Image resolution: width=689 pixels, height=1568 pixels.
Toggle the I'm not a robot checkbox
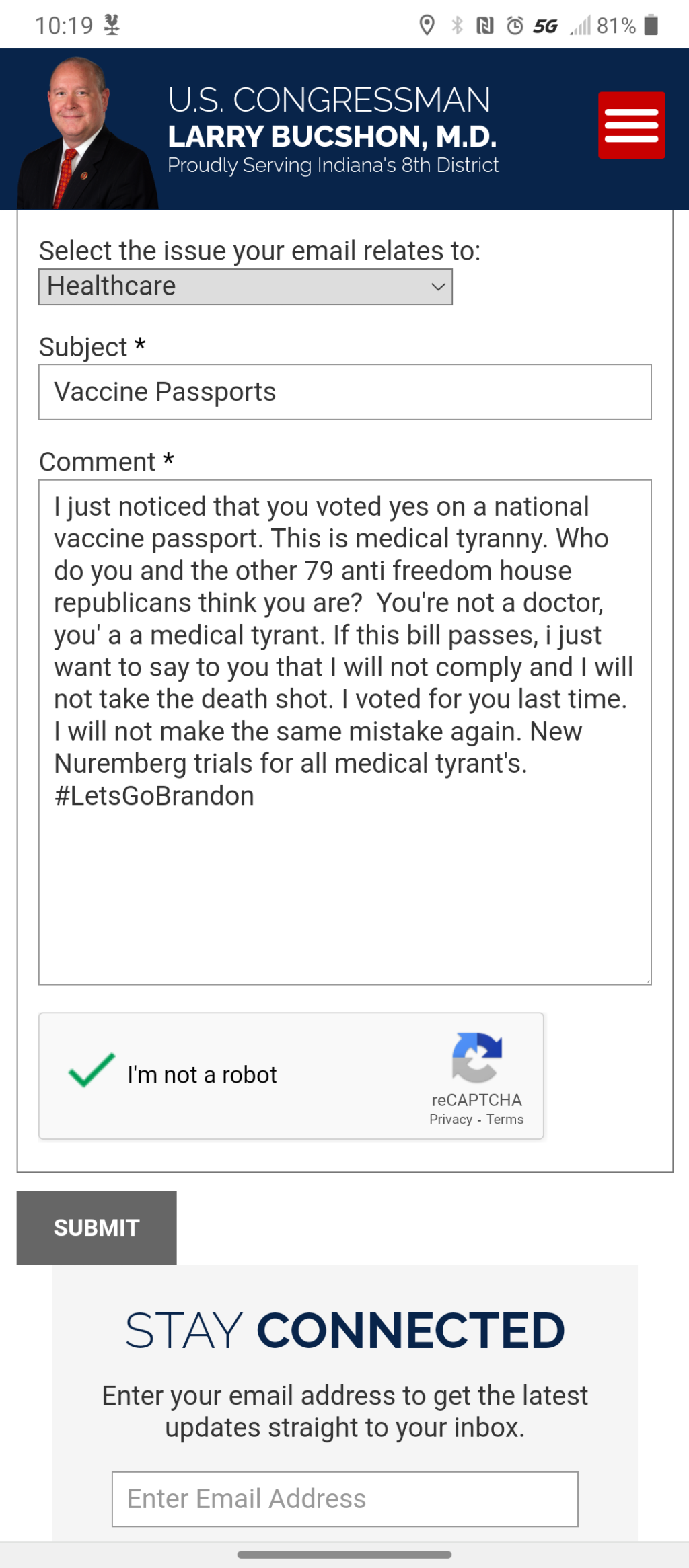[x=92, y=1070]
